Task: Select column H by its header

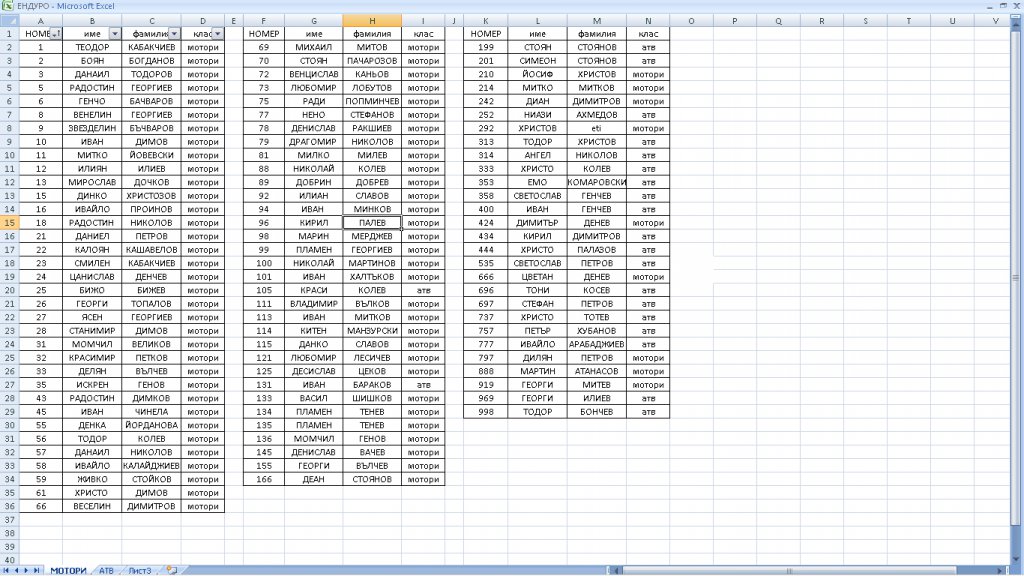Action: 372,21
